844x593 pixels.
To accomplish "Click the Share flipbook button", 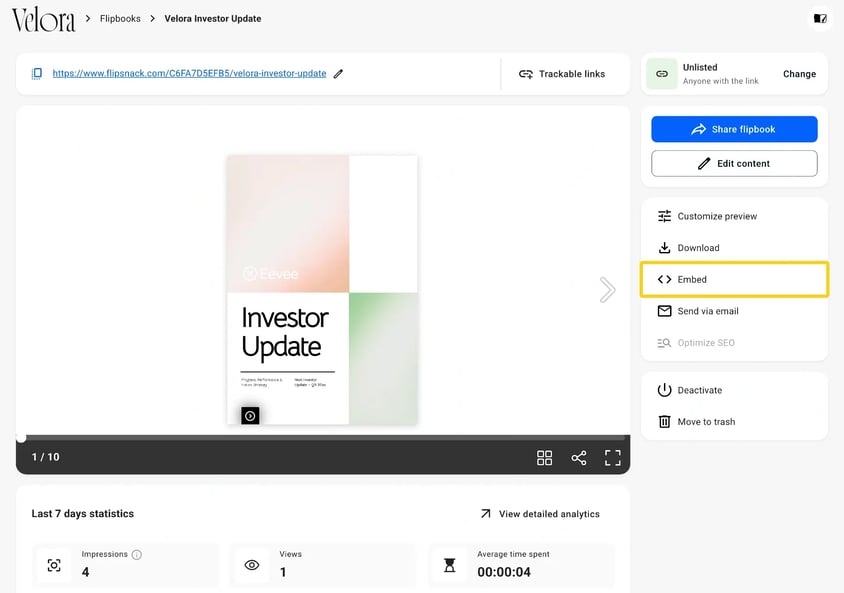I will point(734,129).
